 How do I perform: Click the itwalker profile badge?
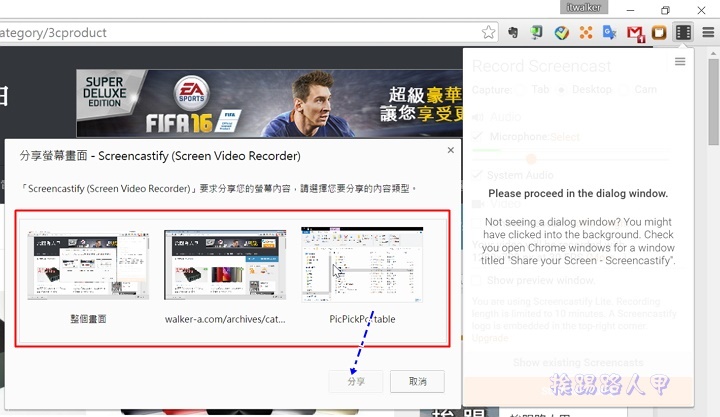click(584, 7)
